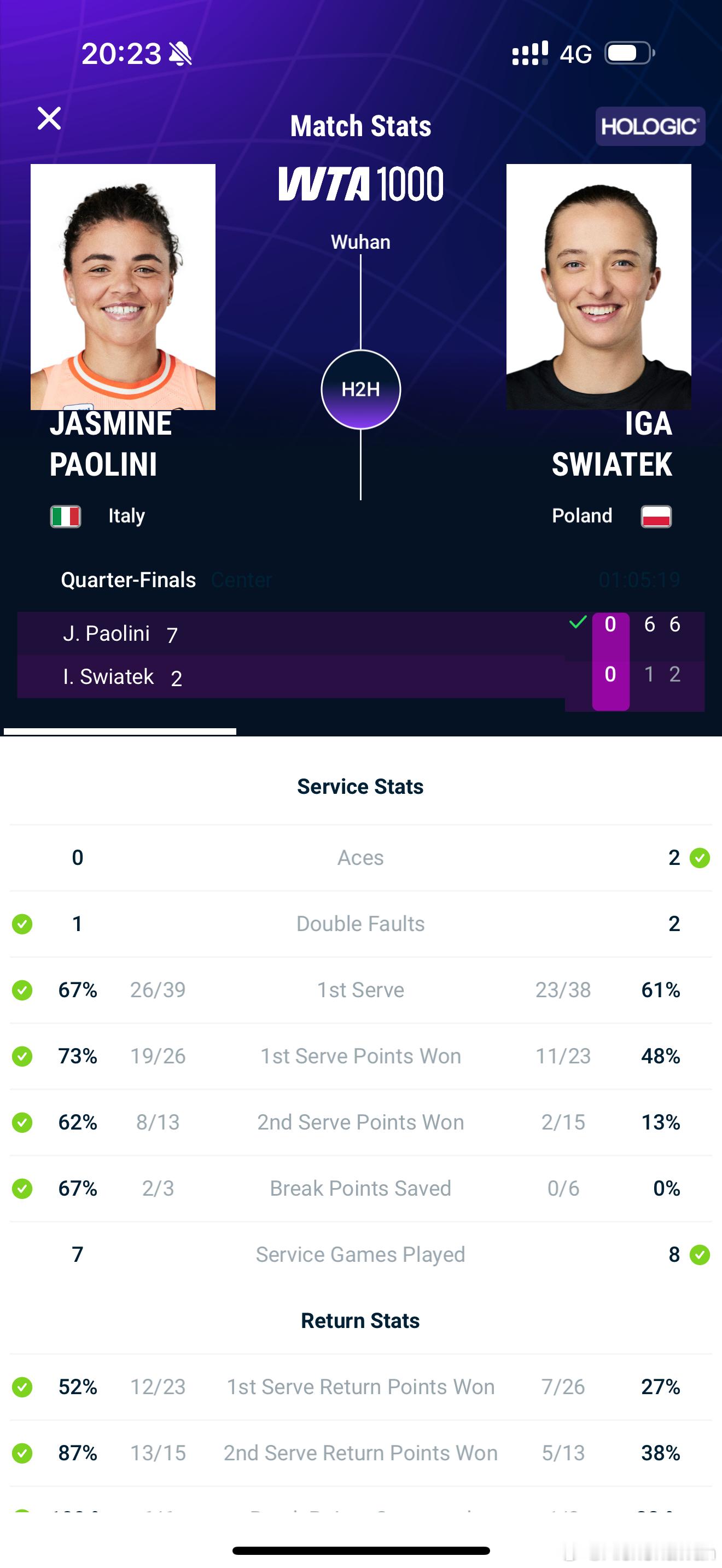Select the Jasmine Paolini name heading
Viewport: 722px width, 1568px height.
(110, 444)
